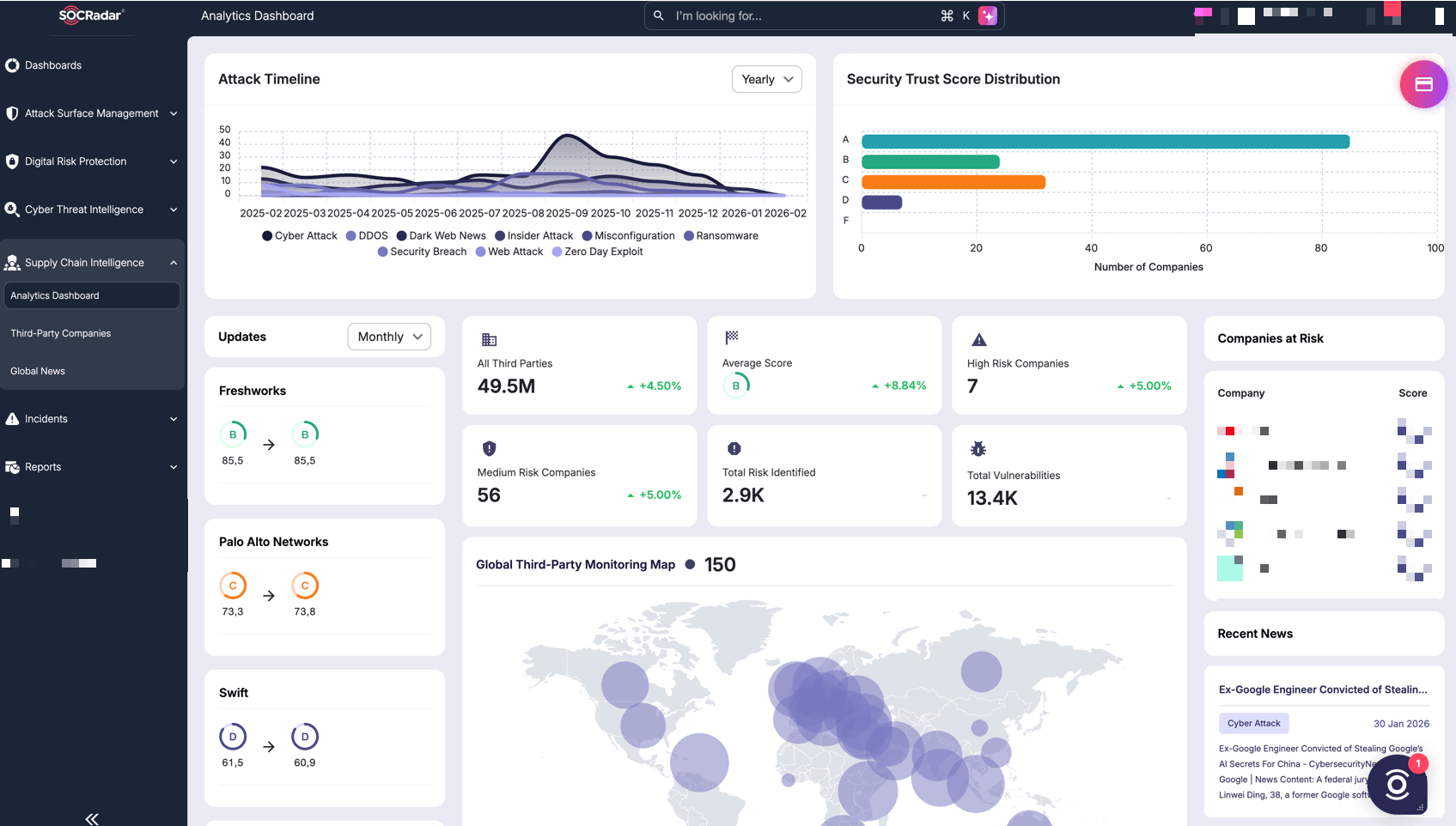Expand Digital Risk Protection menu chevron

tap(174, 161)
